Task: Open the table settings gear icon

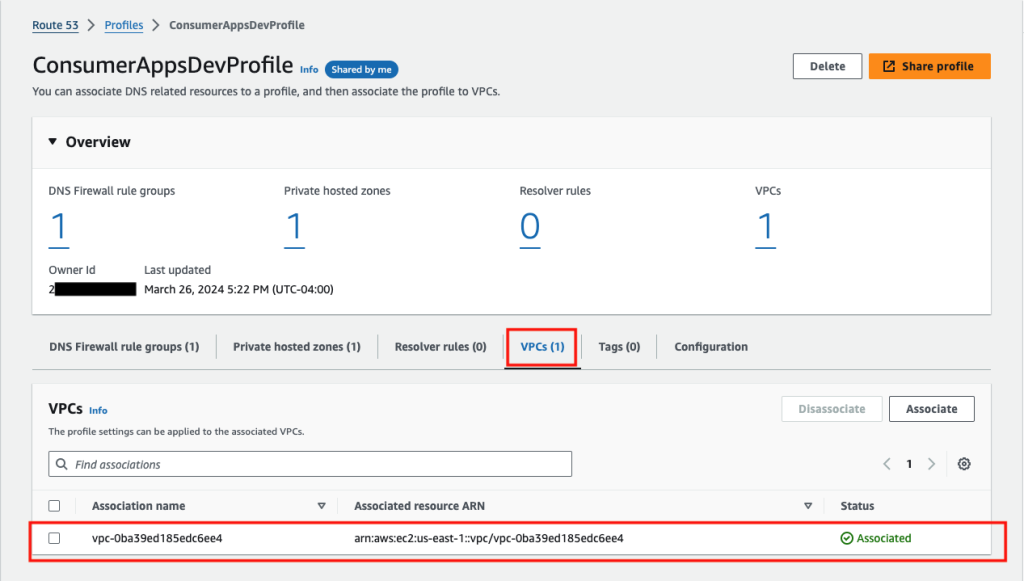Action: pos(963,464)
